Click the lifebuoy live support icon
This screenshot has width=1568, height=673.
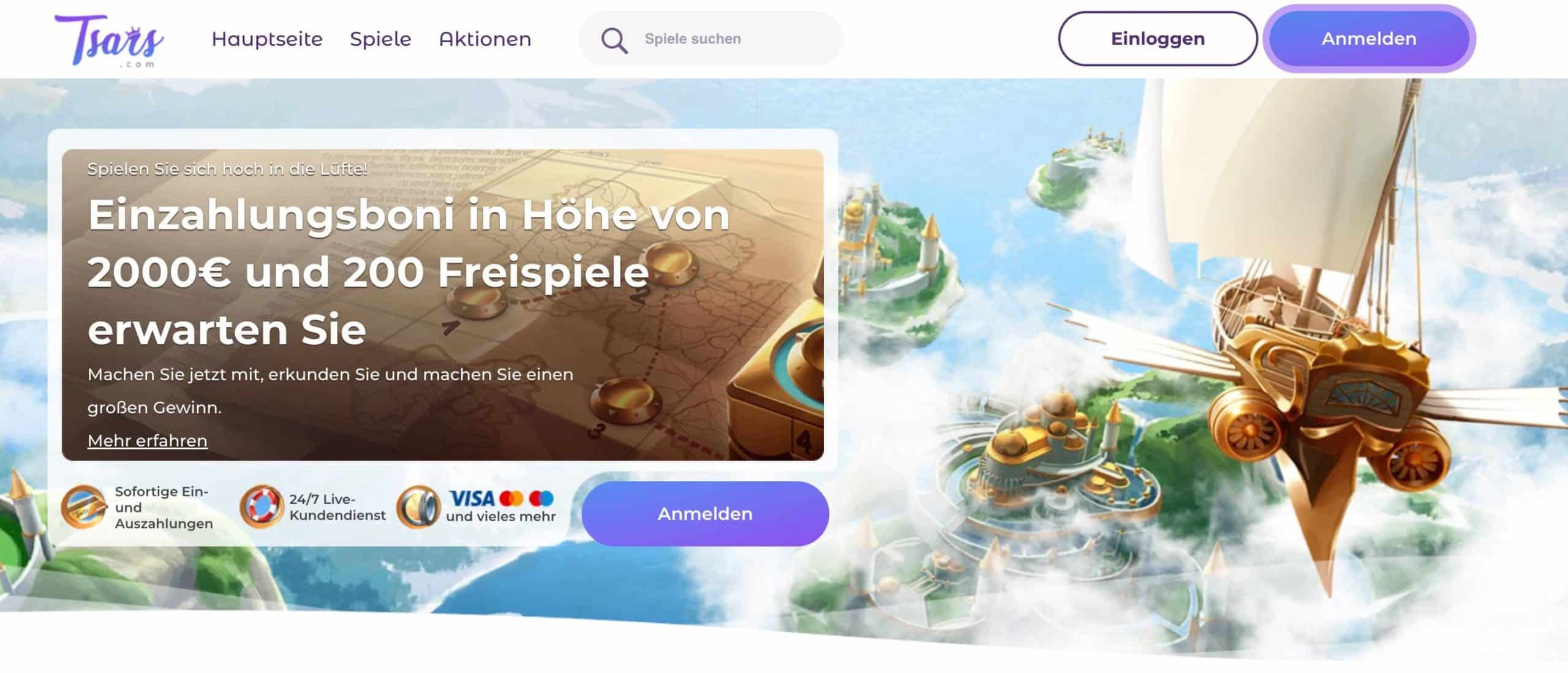(x=262, y=507)
